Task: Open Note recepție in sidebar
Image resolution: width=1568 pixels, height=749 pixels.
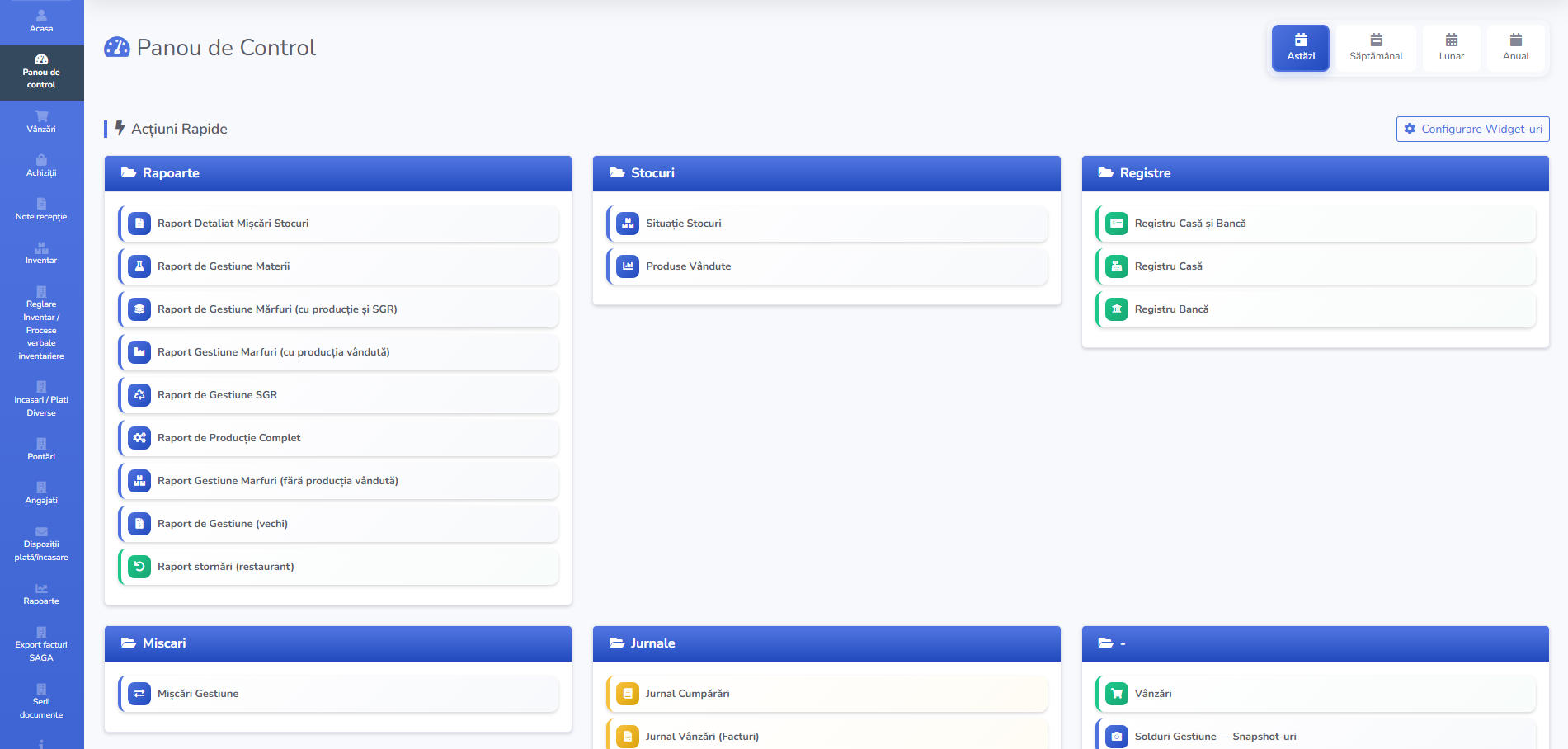Action: coord(41,210)
